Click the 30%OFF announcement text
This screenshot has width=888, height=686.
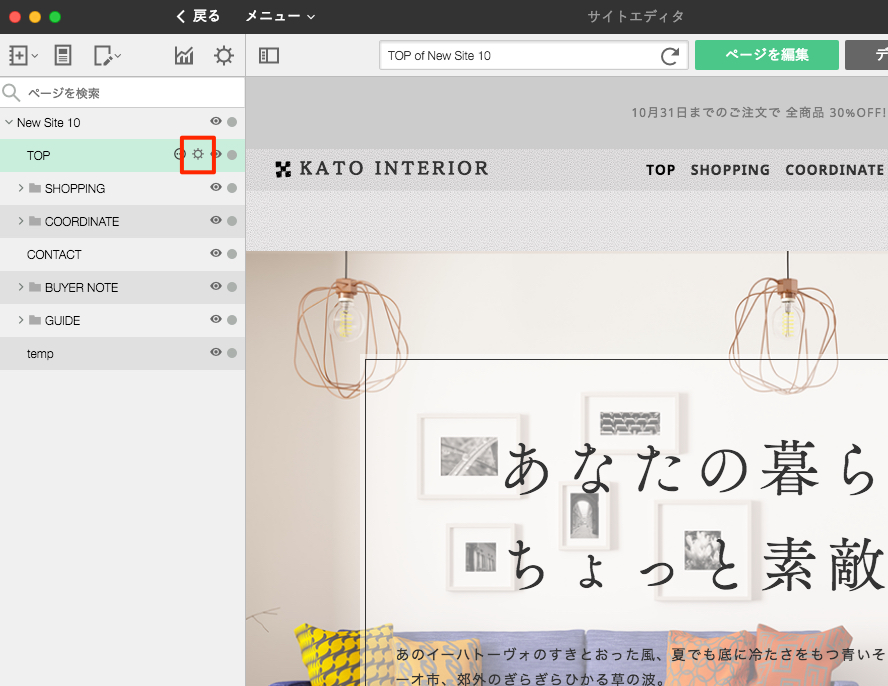click(758, 113)
